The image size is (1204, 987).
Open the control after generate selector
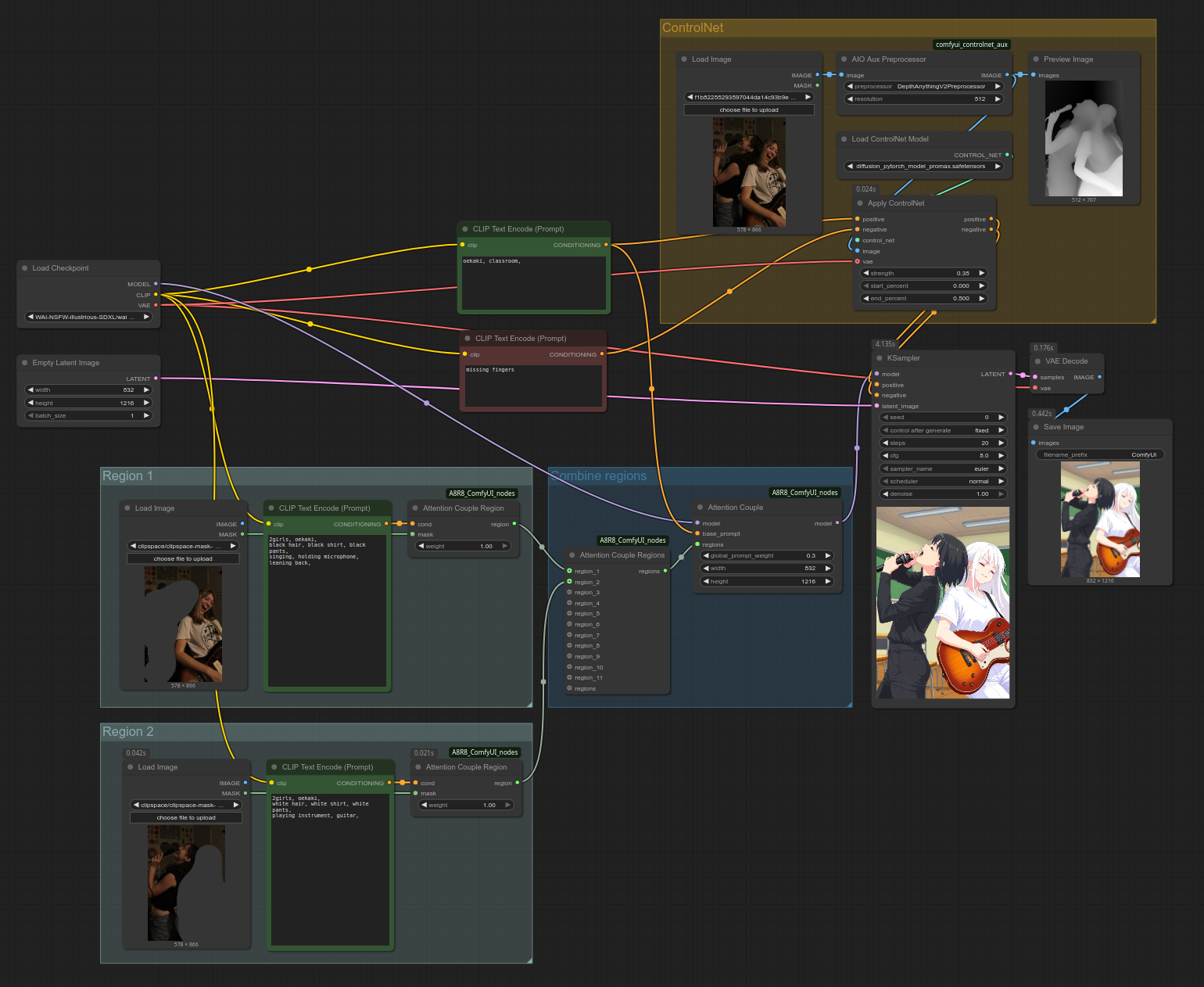[x=943, y=430]
